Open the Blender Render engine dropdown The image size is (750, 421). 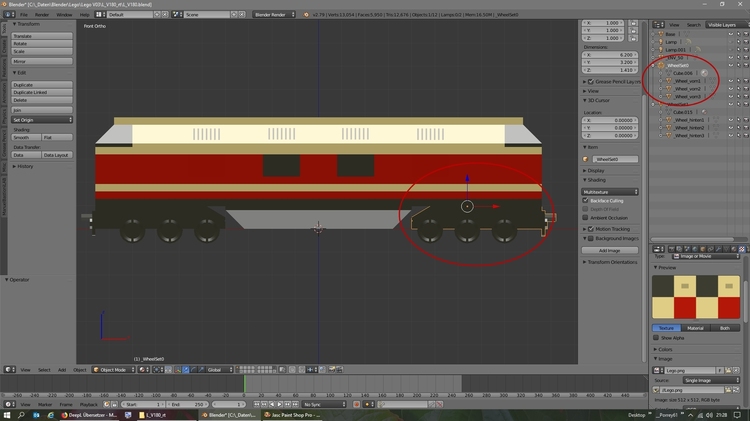point(274,14)
